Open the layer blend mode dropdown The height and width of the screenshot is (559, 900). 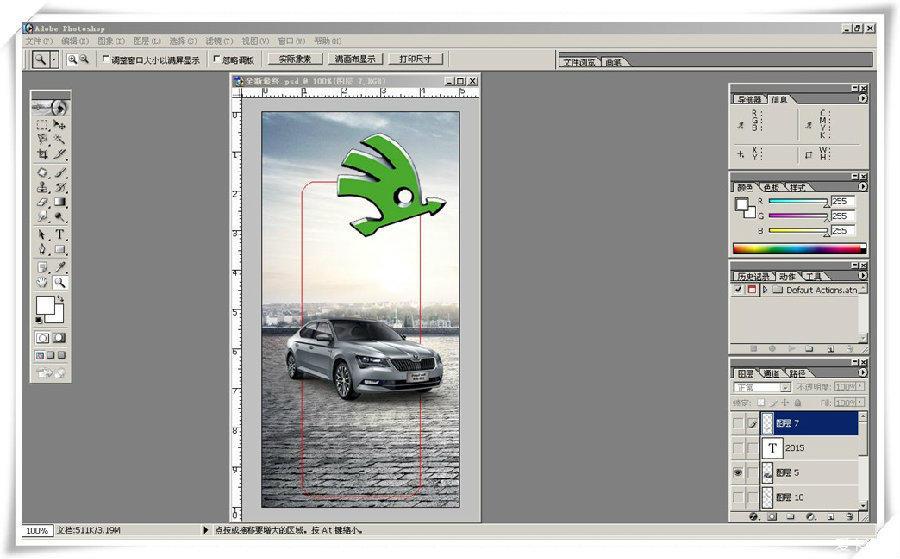coord(762,387)
